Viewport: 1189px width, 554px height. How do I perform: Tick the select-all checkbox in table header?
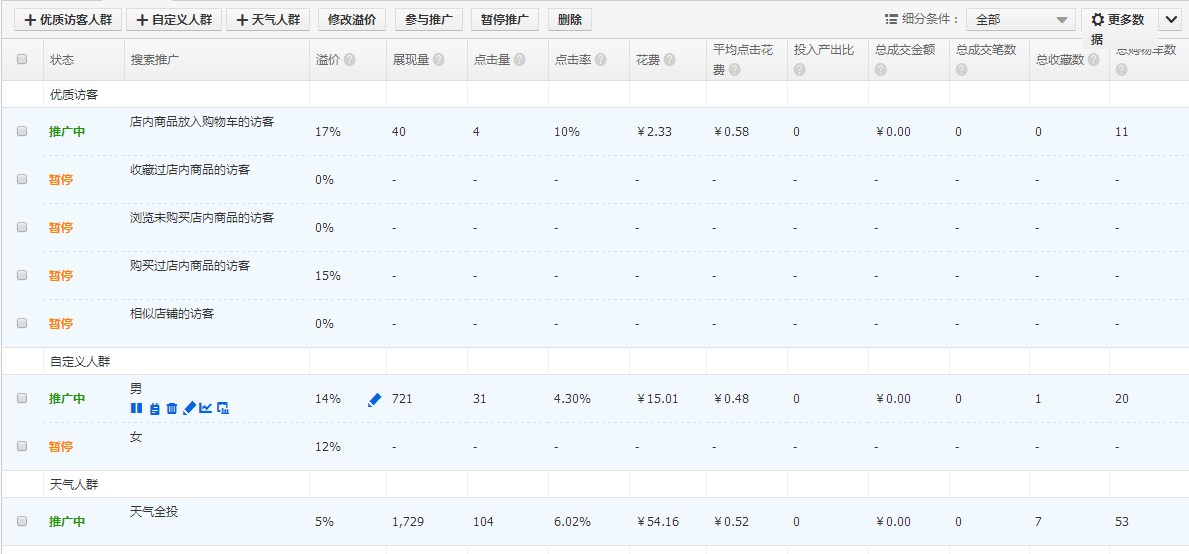[22, 60]
